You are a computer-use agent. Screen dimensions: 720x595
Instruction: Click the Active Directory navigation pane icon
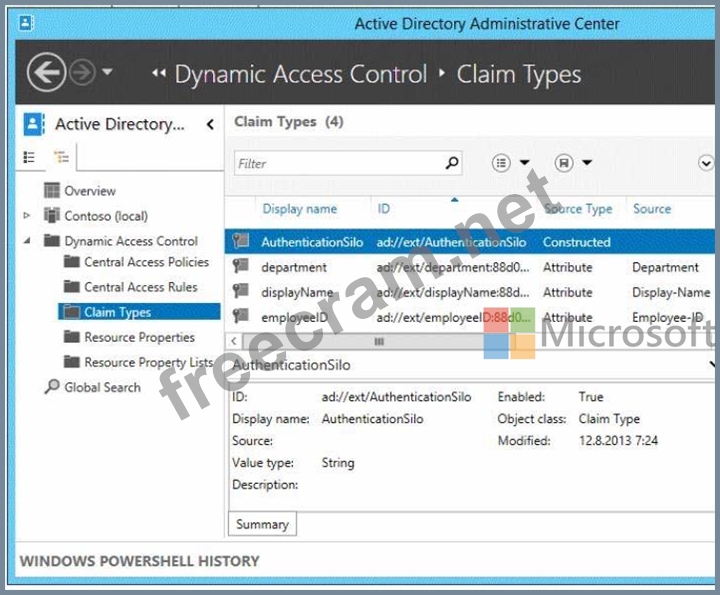tap(34, 124)
